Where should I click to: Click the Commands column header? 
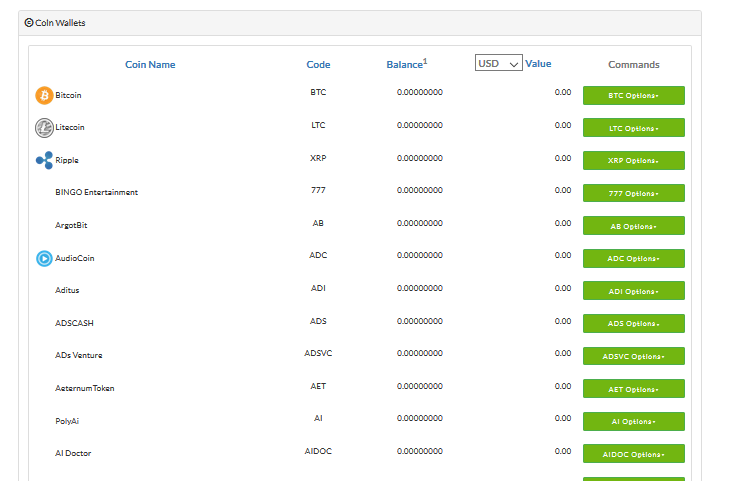634,65
